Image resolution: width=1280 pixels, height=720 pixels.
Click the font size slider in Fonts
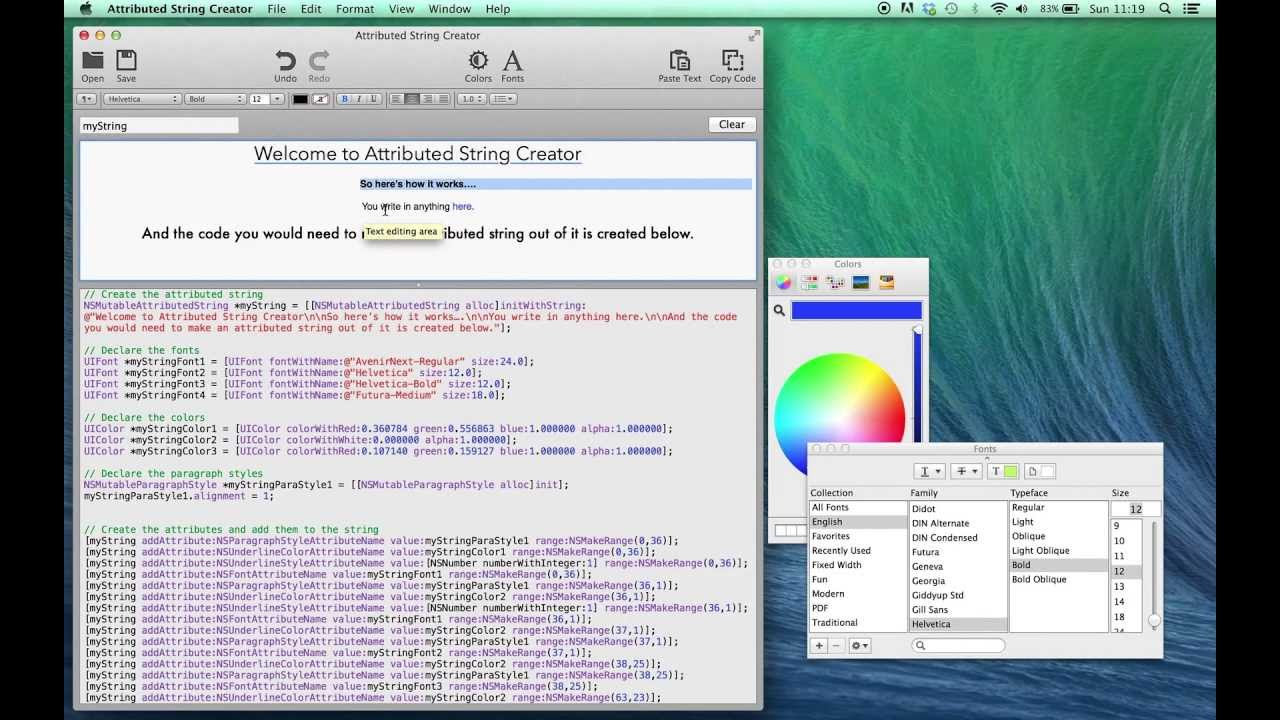click(x=1154, y=575)
